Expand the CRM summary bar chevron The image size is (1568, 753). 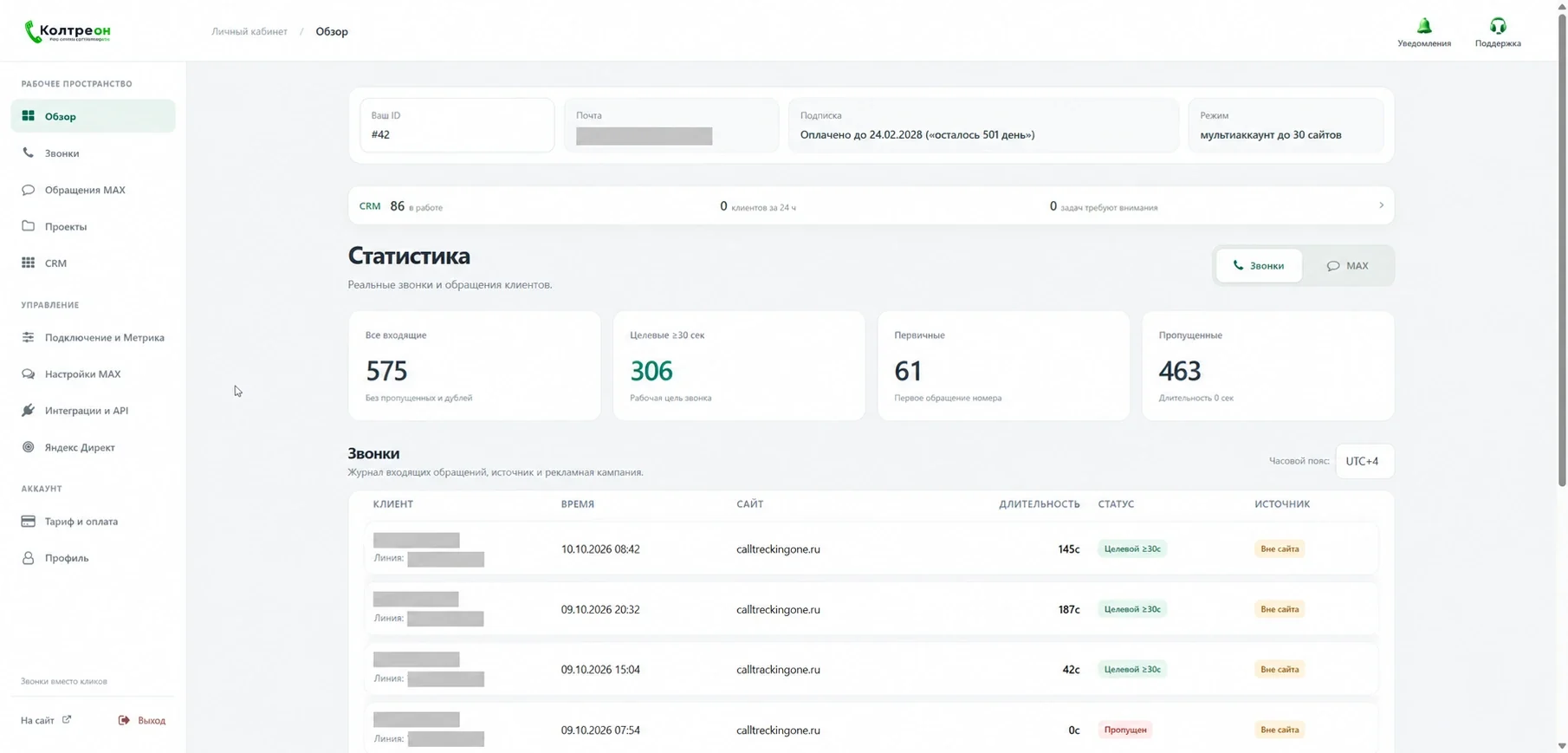click(1381, 205)
